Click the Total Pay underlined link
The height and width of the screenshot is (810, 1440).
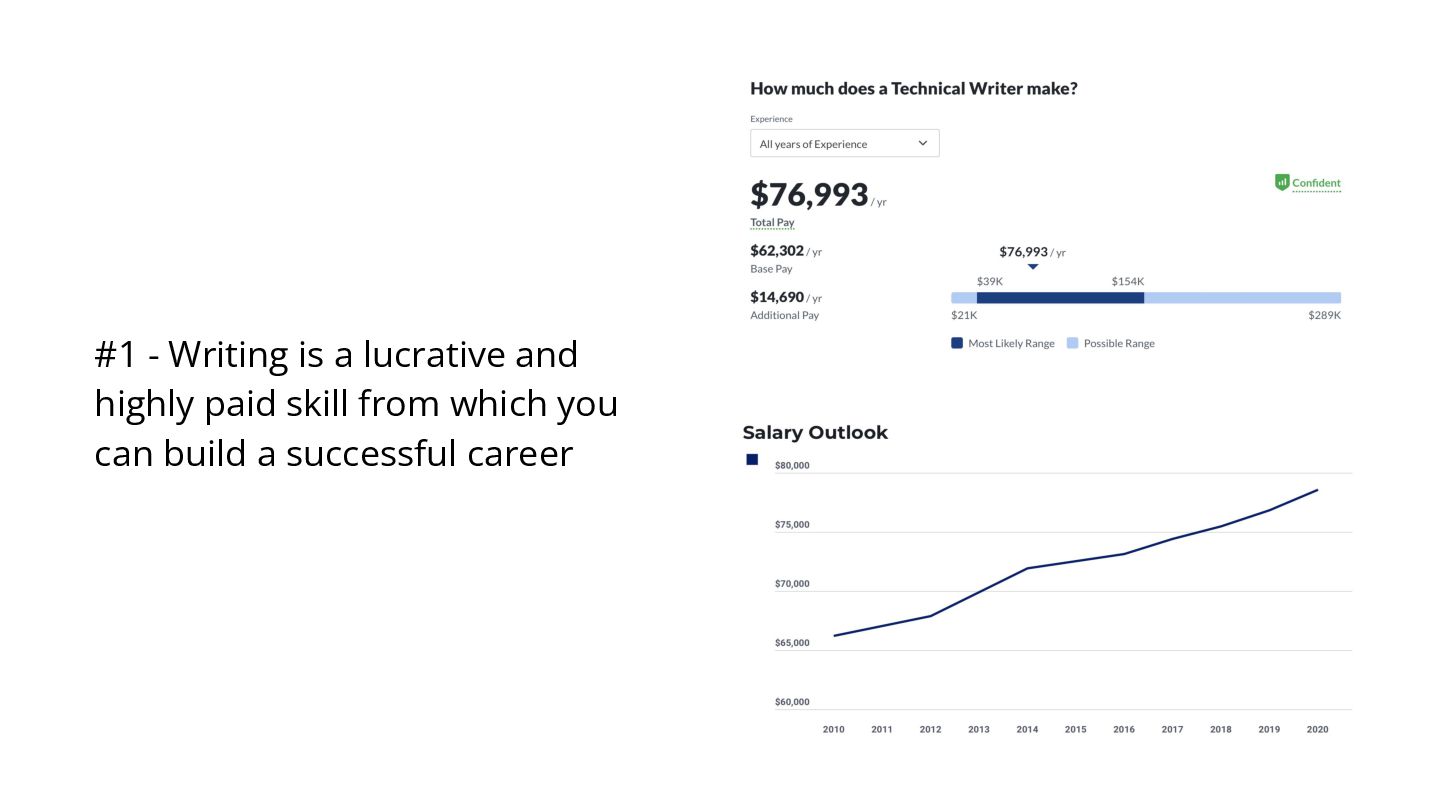click(x=772, y=222)
